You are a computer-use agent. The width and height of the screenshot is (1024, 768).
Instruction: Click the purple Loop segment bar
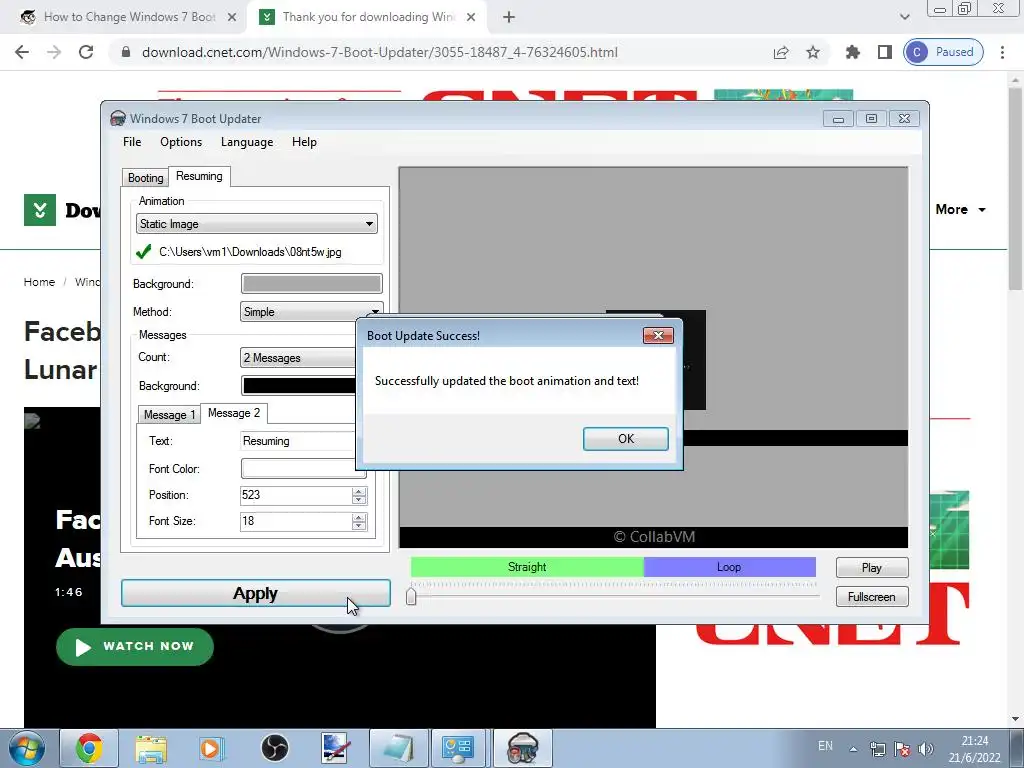point(729,567)
